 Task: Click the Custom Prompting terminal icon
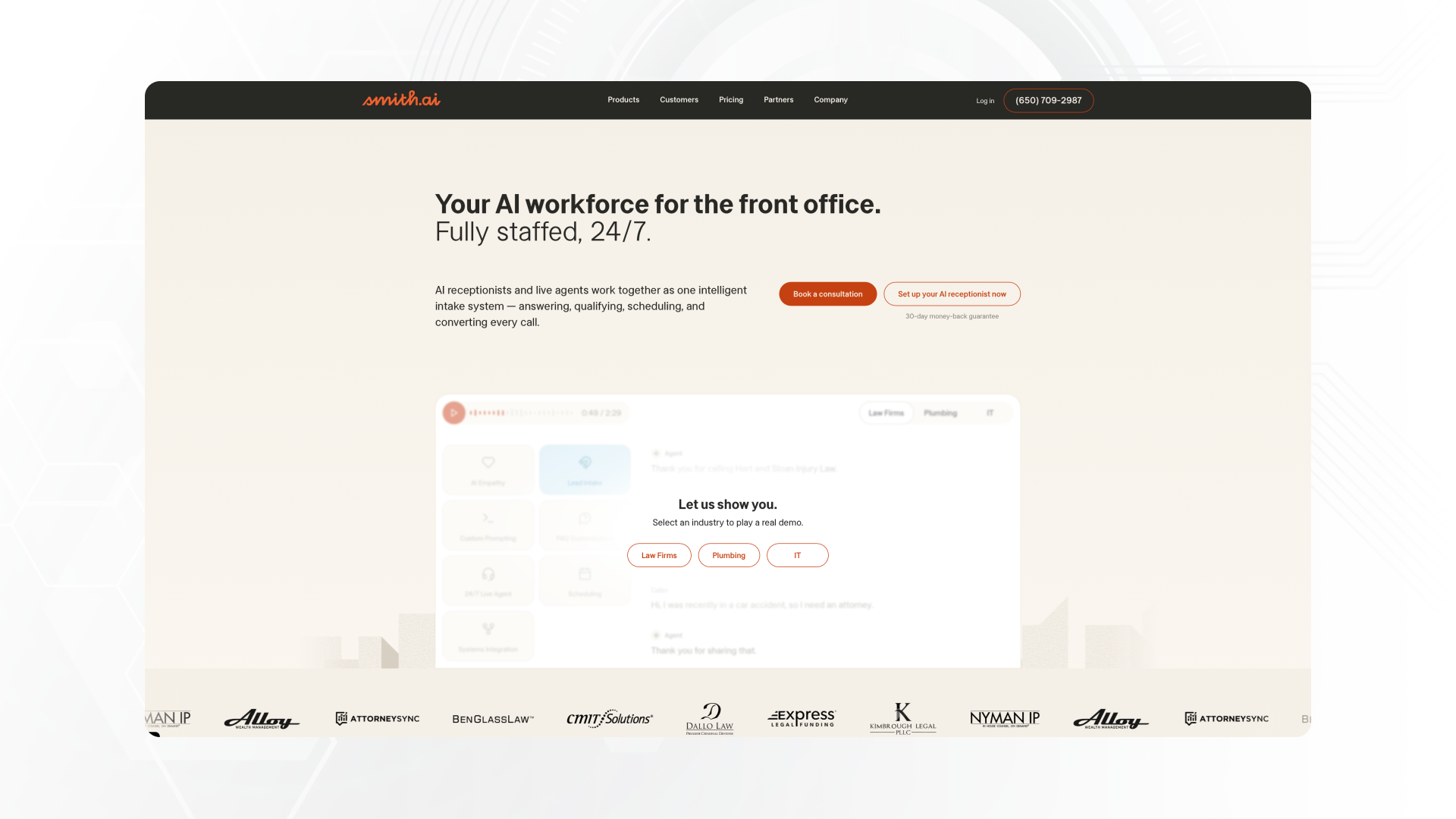(488, 519)
